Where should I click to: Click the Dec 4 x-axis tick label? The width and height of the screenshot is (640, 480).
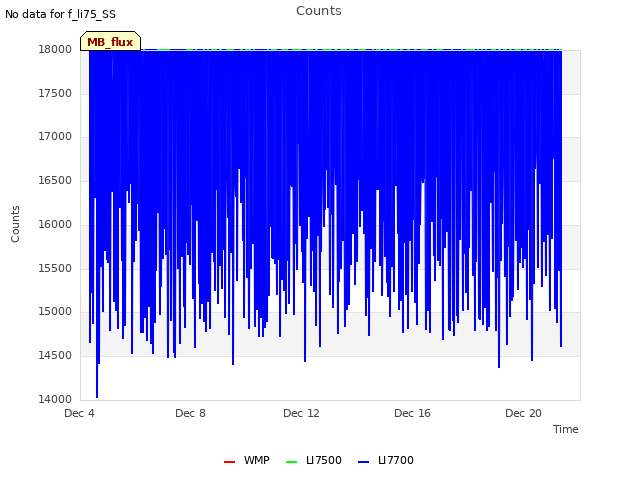[79, 413]
